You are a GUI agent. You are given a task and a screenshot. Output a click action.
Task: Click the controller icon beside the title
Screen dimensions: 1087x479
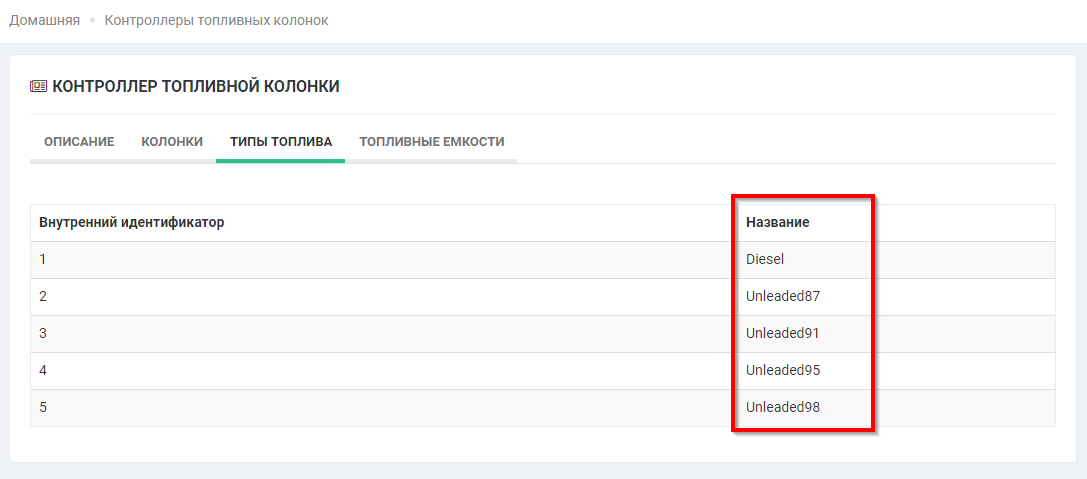38,87
